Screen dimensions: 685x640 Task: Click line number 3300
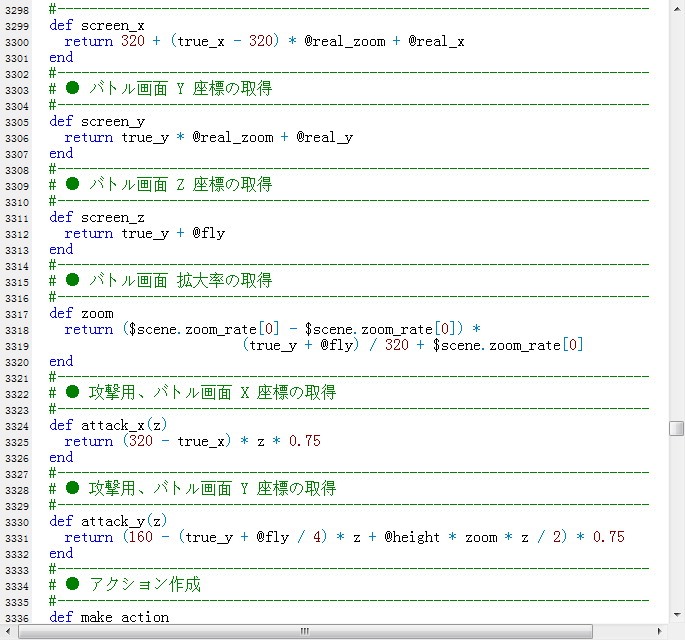(17, 42)
